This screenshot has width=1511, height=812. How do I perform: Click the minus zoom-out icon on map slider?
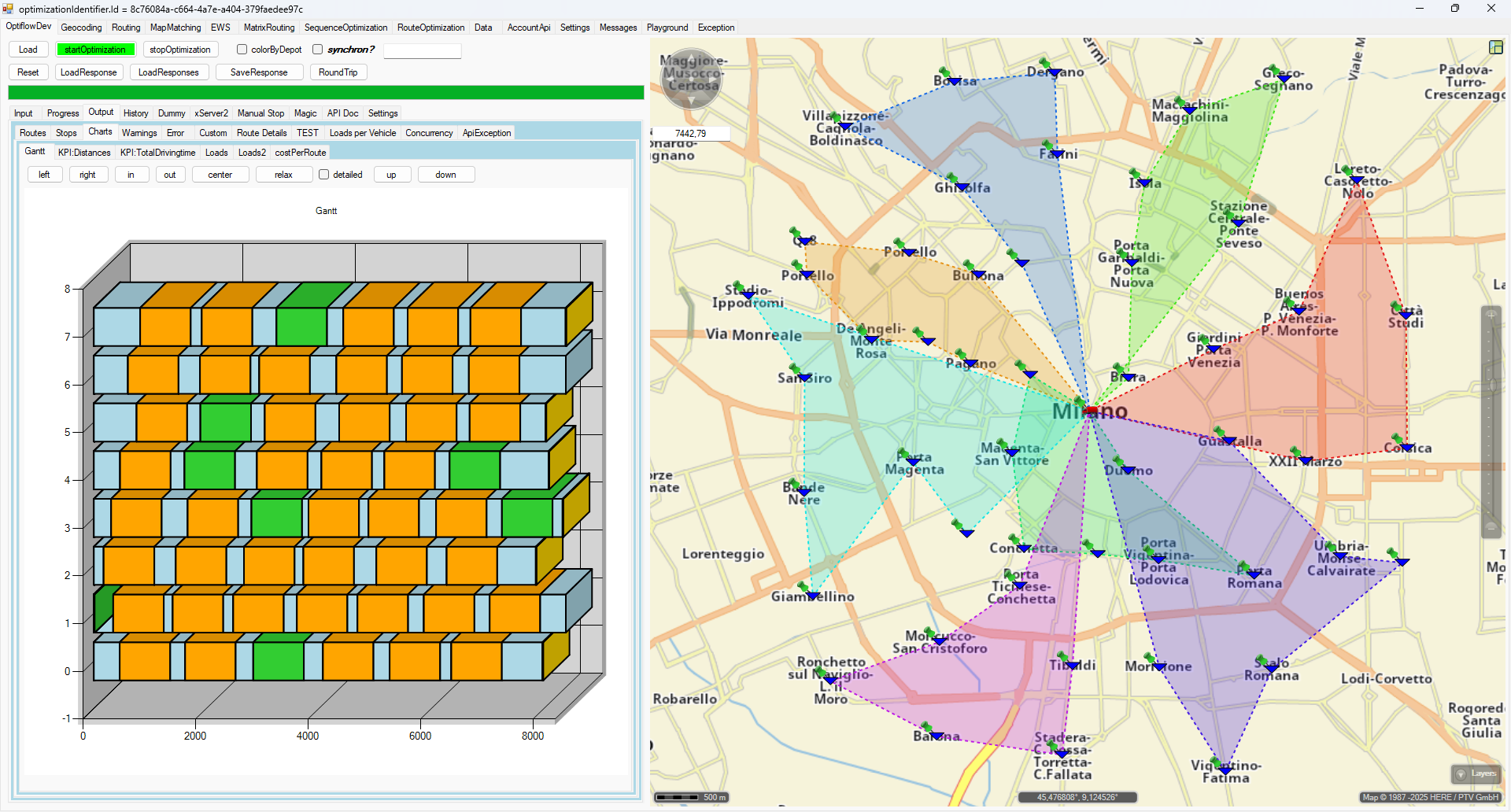tap(1491, 527)
